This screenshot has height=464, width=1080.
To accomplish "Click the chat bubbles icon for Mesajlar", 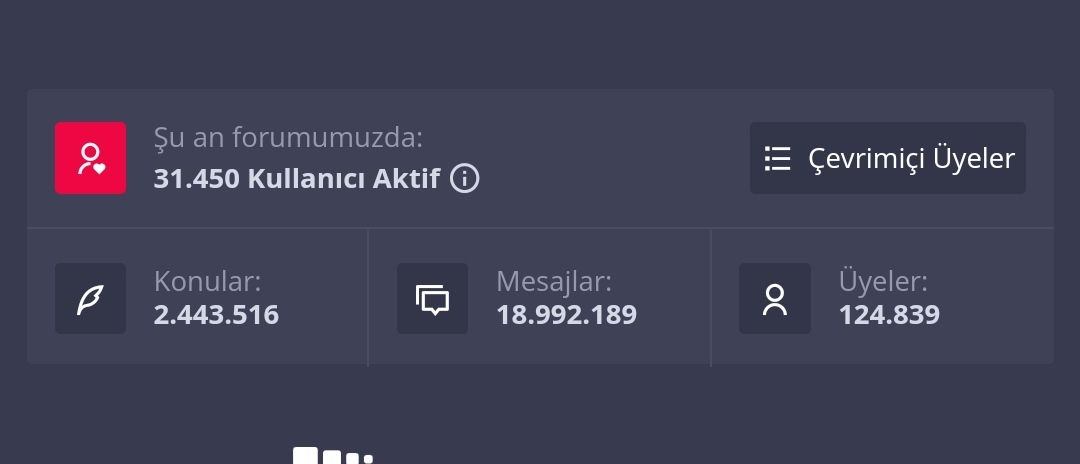I will click(433, 299).
